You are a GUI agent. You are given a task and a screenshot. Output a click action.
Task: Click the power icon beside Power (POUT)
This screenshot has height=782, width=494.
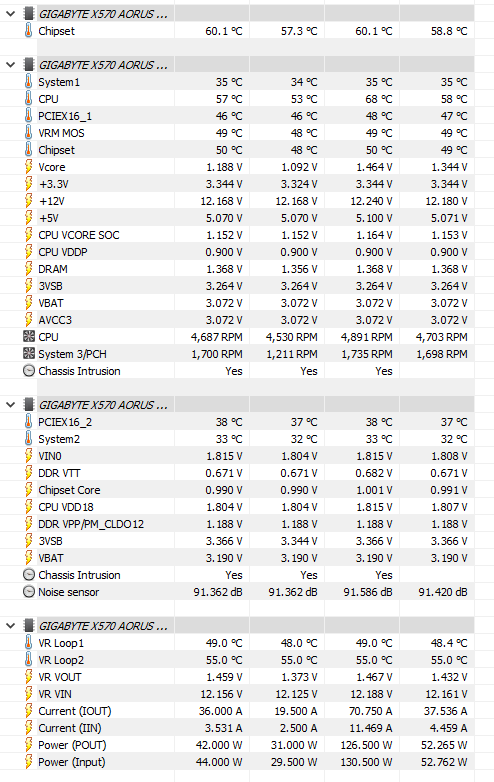pos(29,745)
